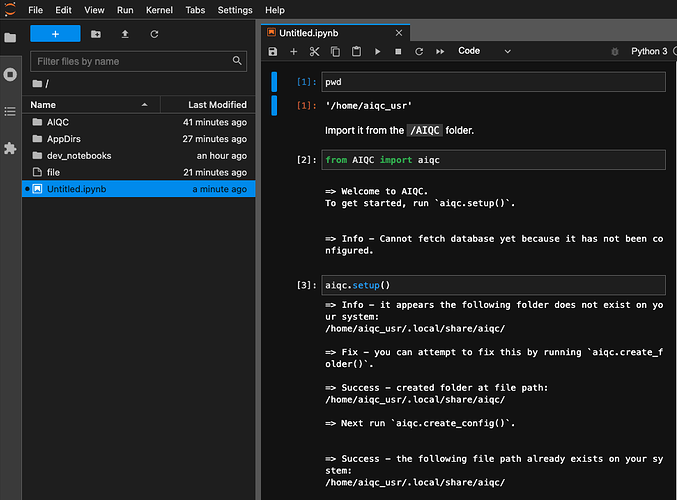Click the 'Import it from the /AIQC folder' text
This screenshot has width=677, height=500.
399,130
